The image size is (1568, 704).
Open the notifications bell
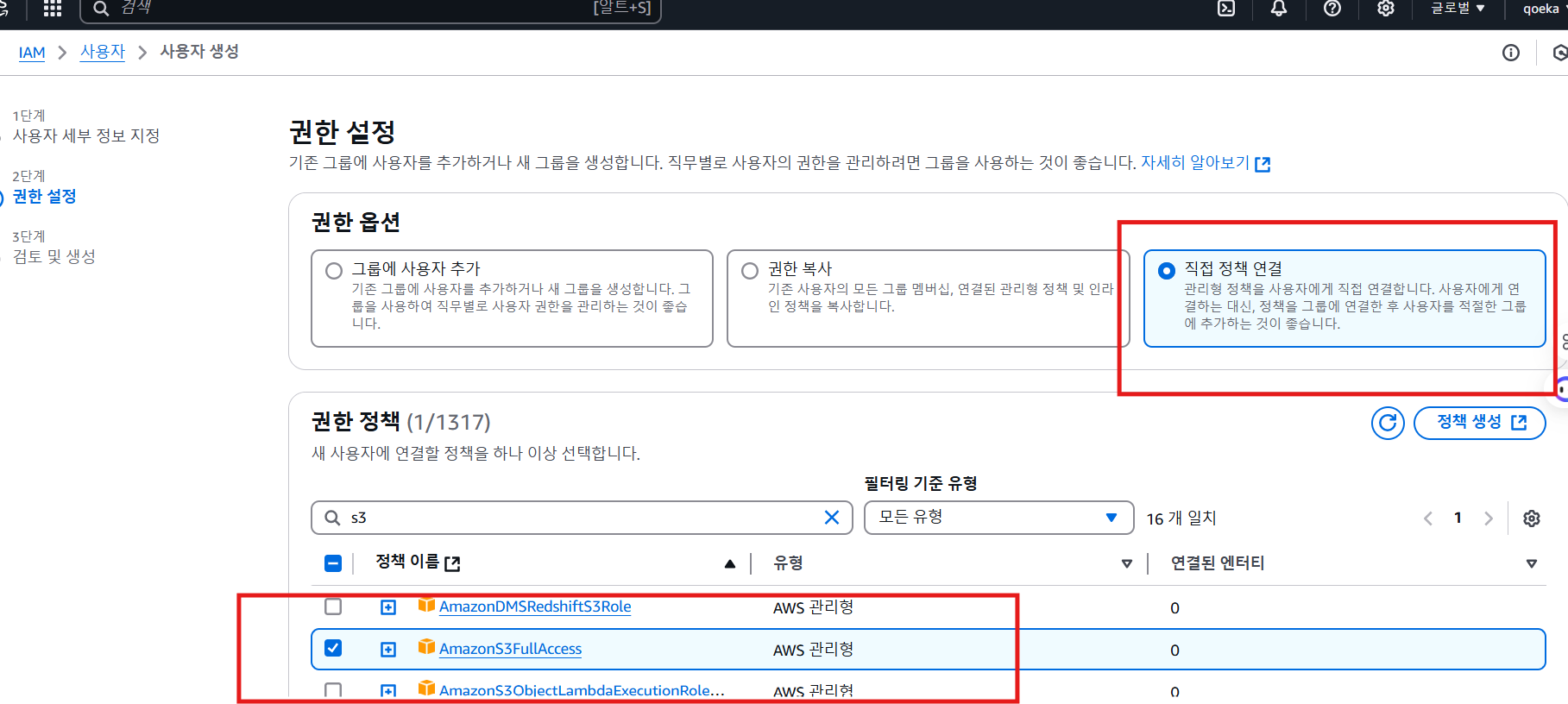pyautogui.click(x=1279, y=9)
